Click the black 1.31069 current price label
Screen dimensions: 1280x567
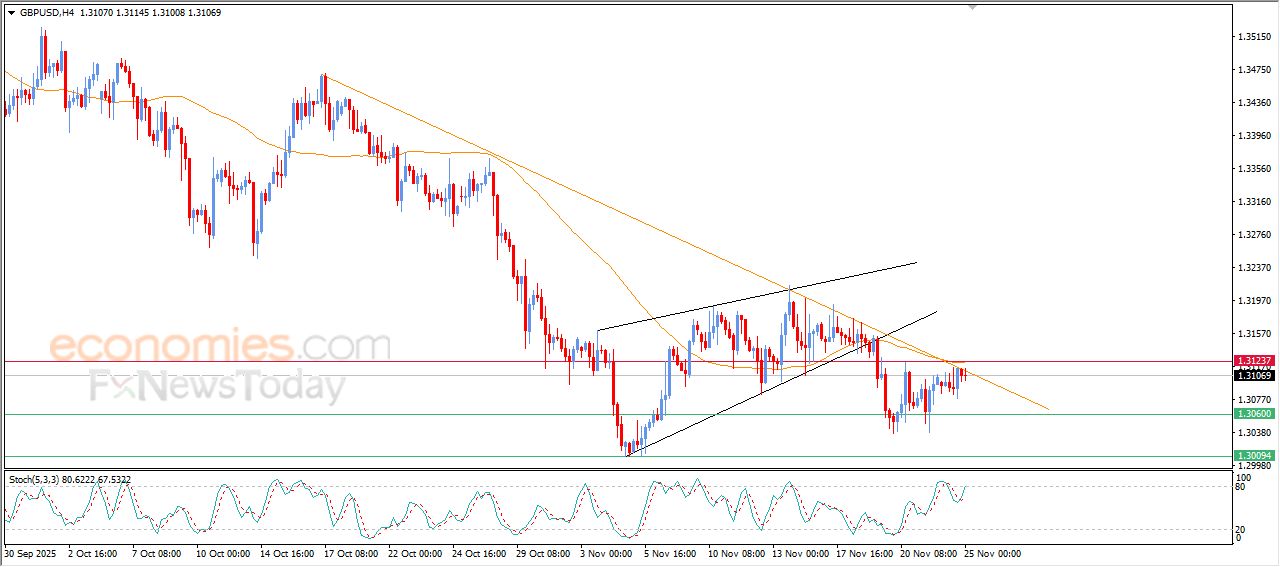(x=1253, y=375)
